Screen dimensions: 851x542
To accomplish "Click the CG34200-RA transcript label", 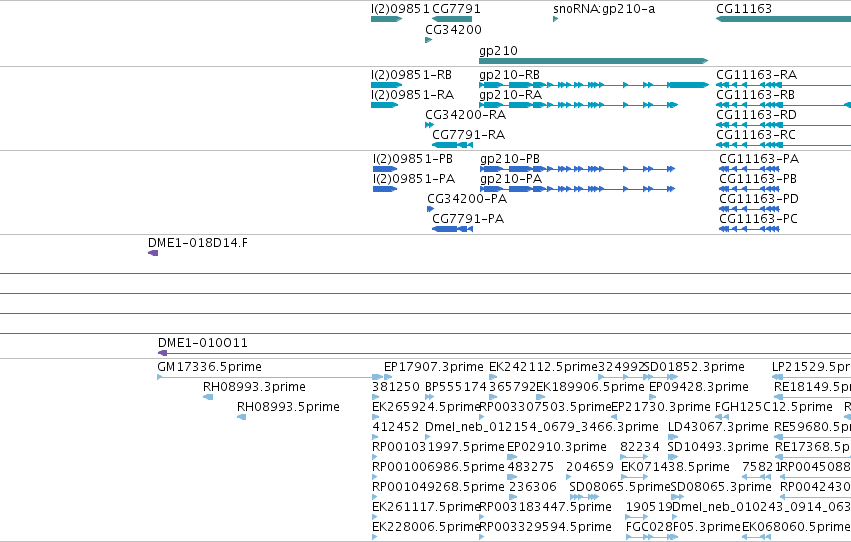I will tap(465, 115).
